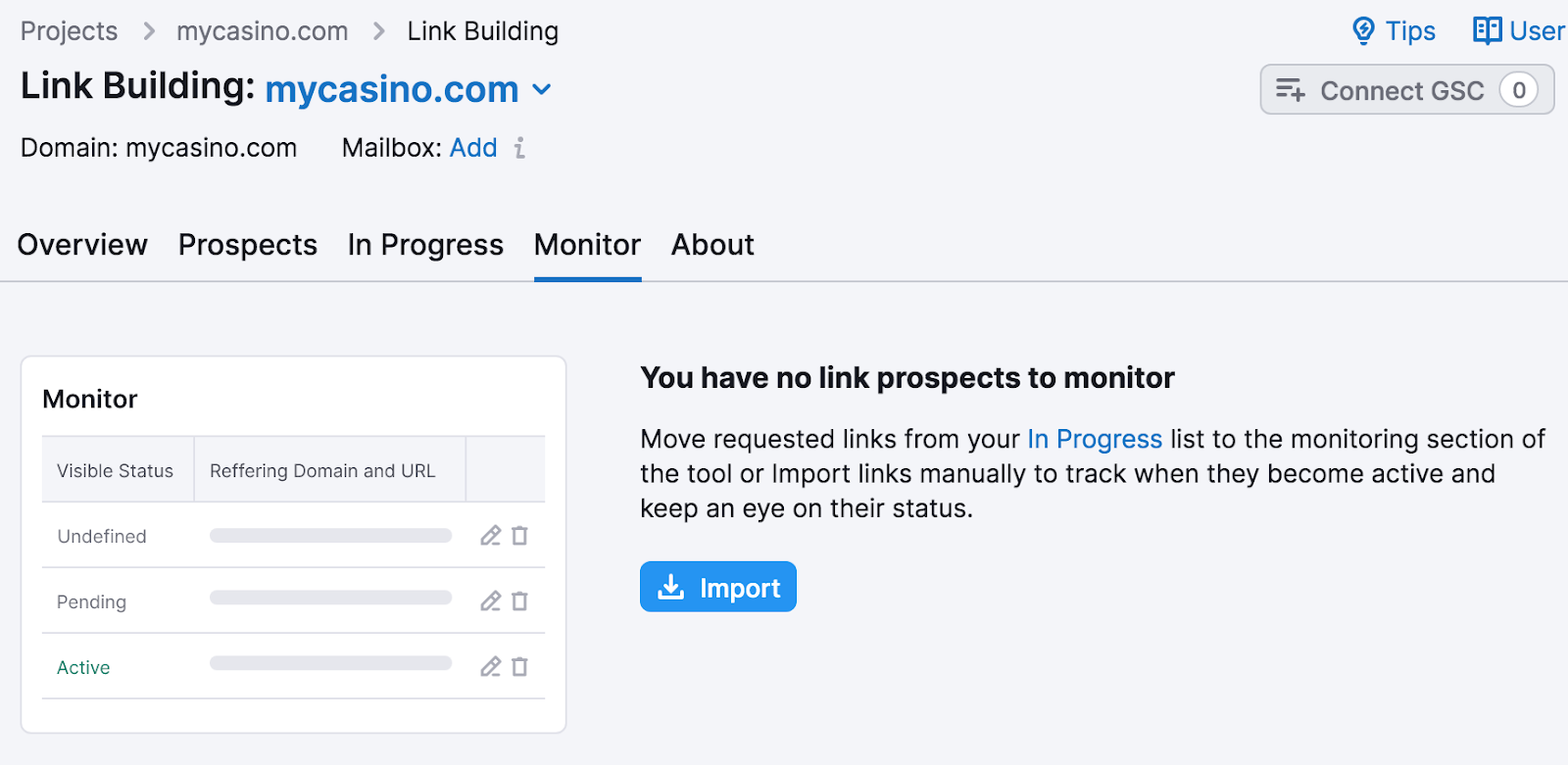
Task: Open the In Progress link in description
Action: coord(1093,439)
